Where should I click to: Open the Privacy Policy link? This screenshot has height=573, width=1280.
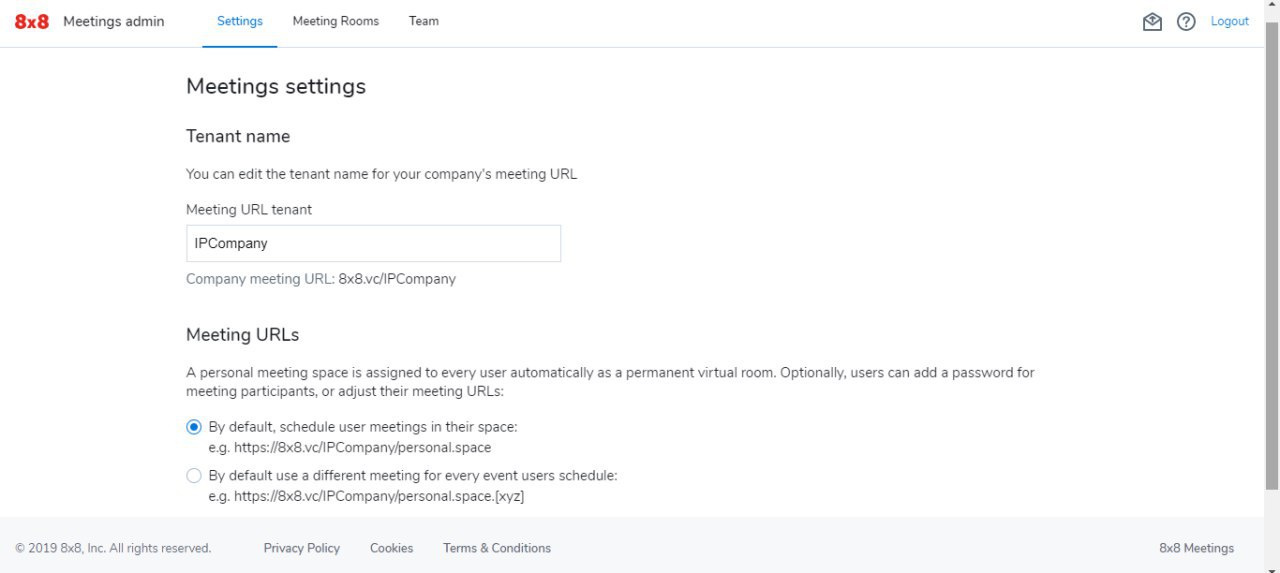[302, 548]
